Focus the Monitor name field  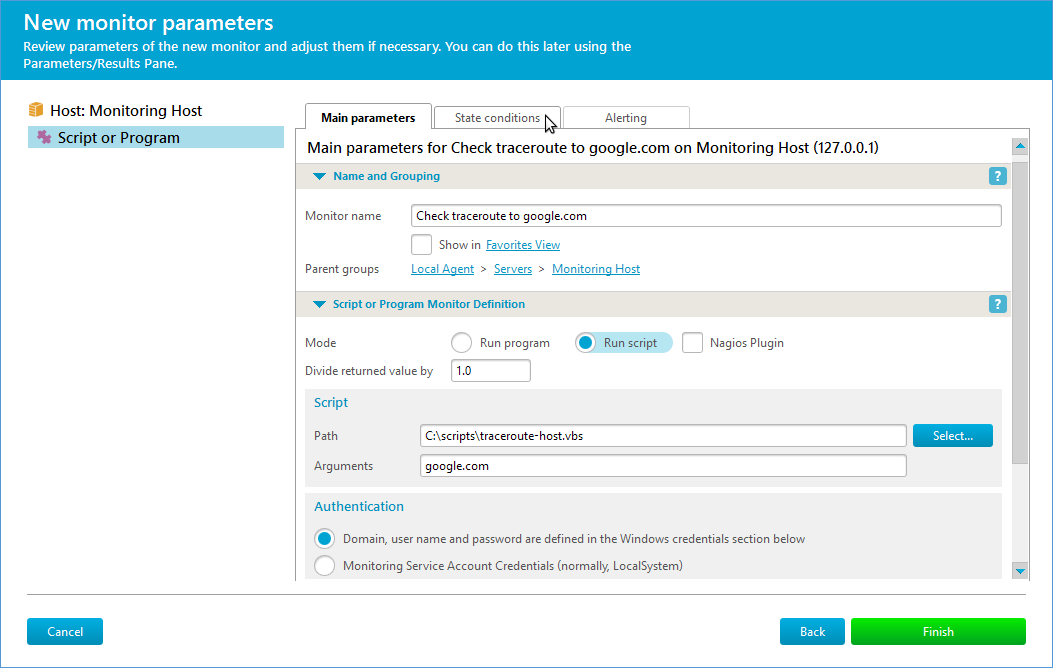pyautogui.click(x=706, y=216)
